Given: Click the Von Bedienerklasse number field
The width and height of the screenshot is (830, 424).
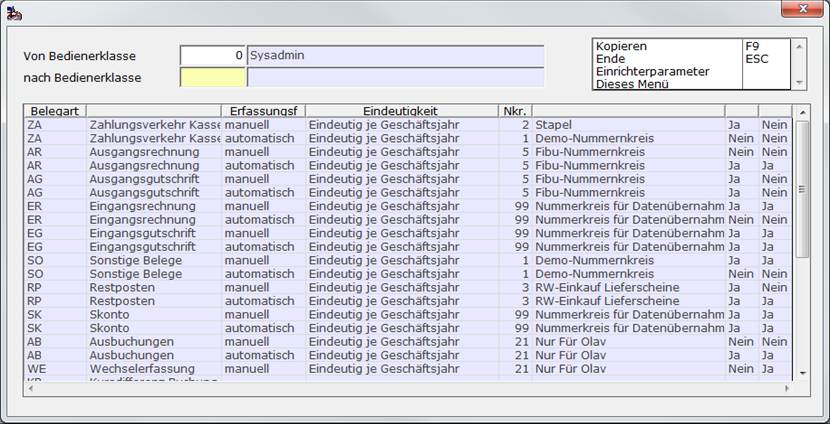Looking at the screenshot, I should 212,56.
